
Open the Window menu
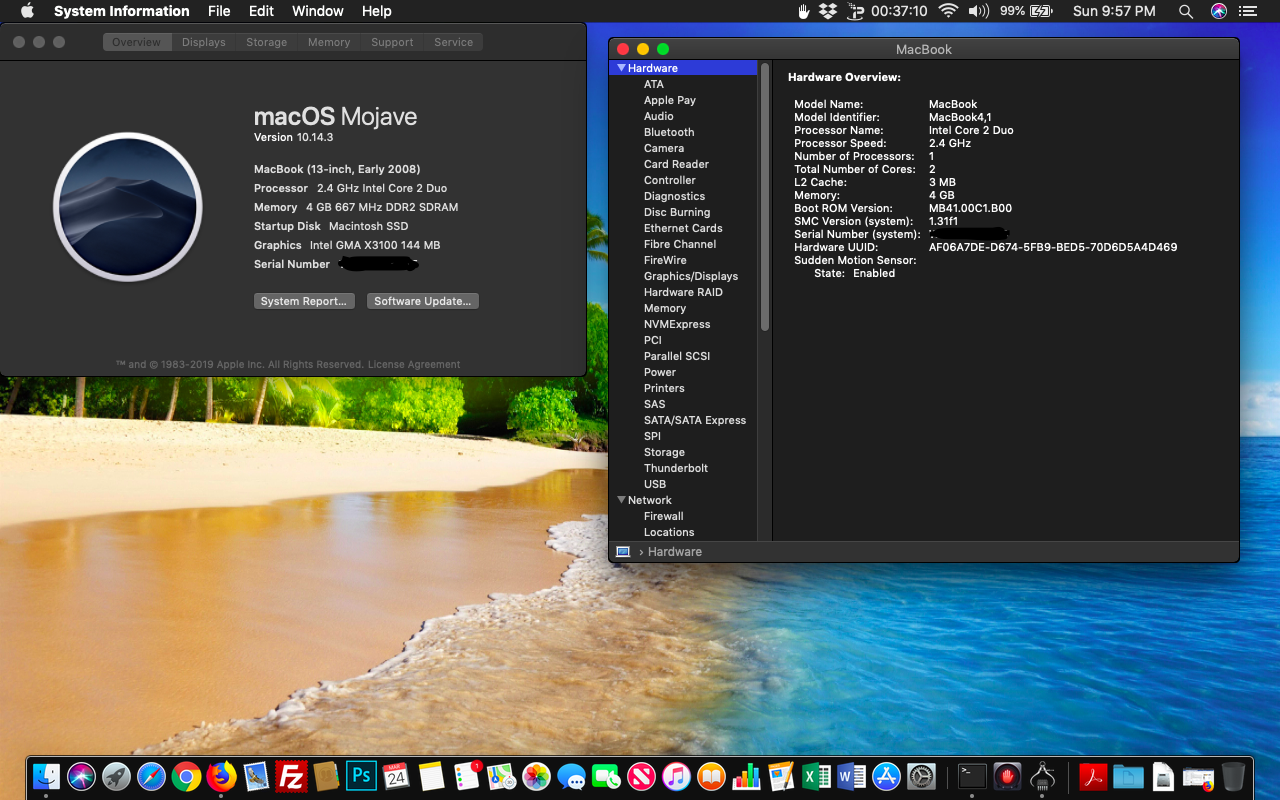pos(318,11)
